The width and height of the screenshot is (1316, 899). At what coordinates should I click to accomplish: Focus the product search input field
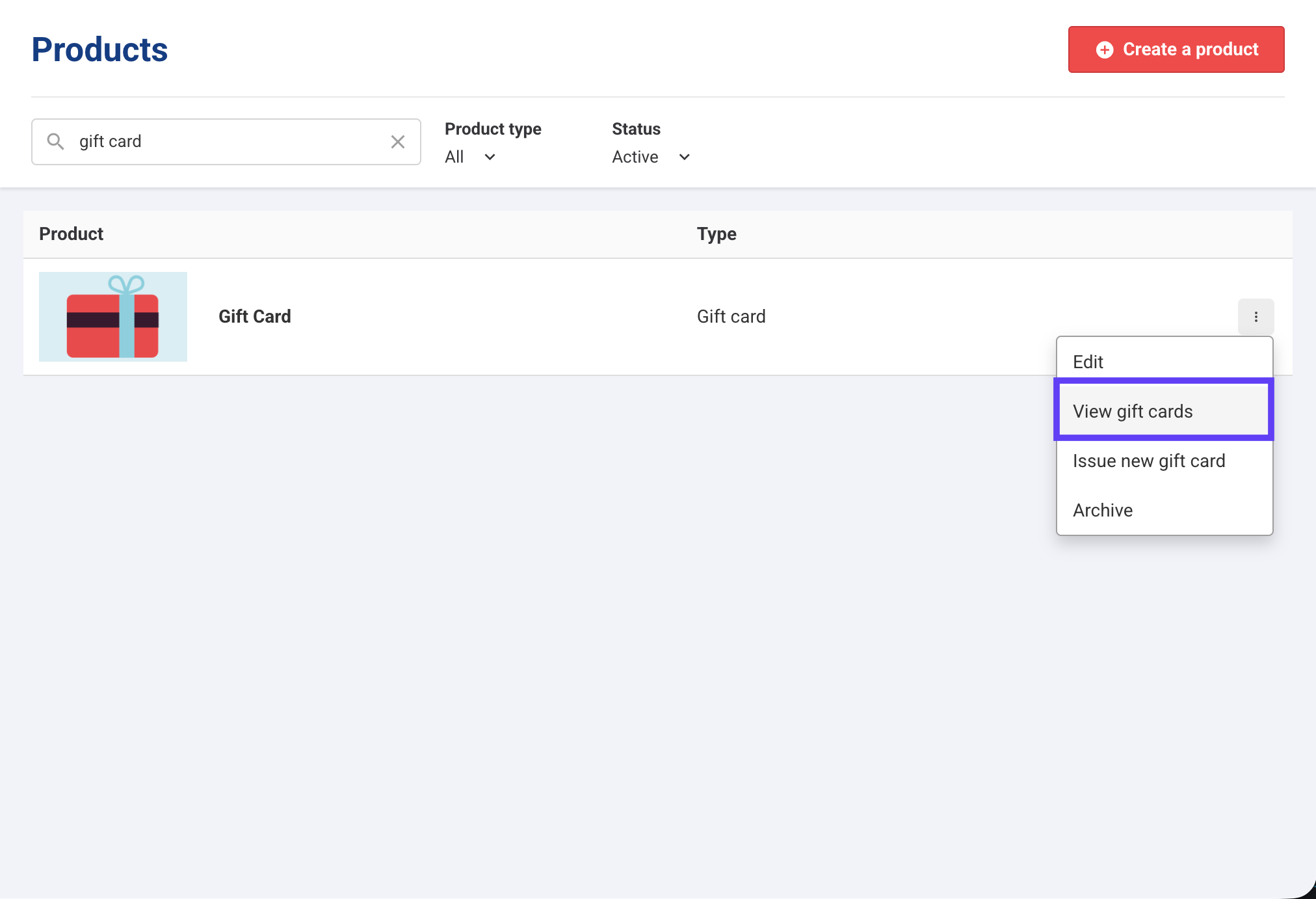[228, 141]
